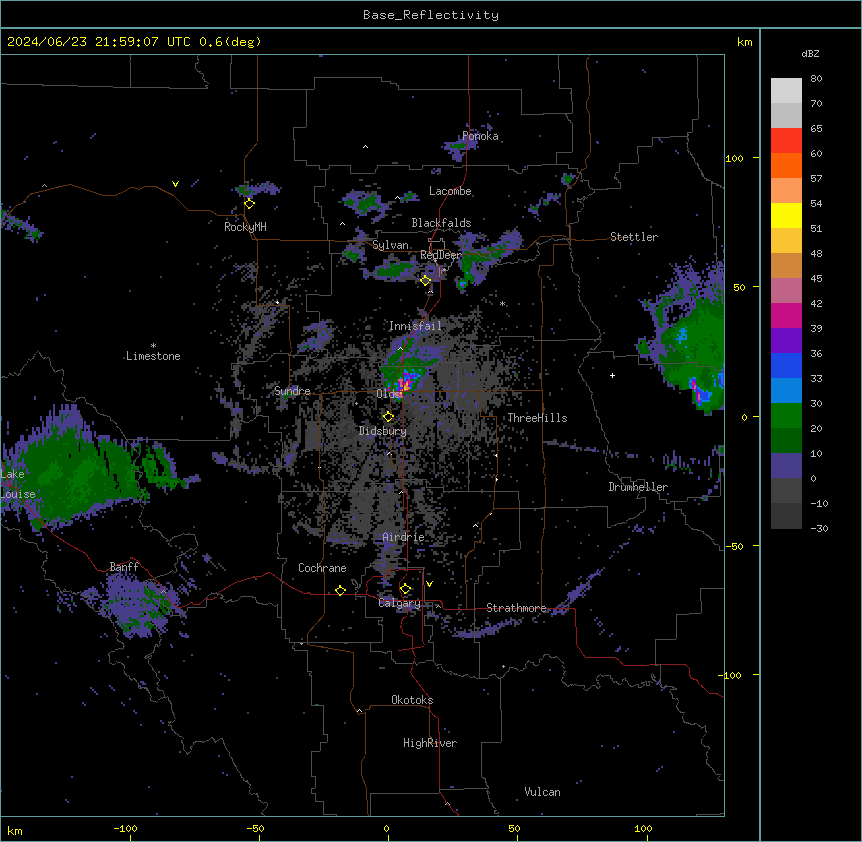Click the Limestone label
This screenshot has width=862, height=842.
pos(153,356)
